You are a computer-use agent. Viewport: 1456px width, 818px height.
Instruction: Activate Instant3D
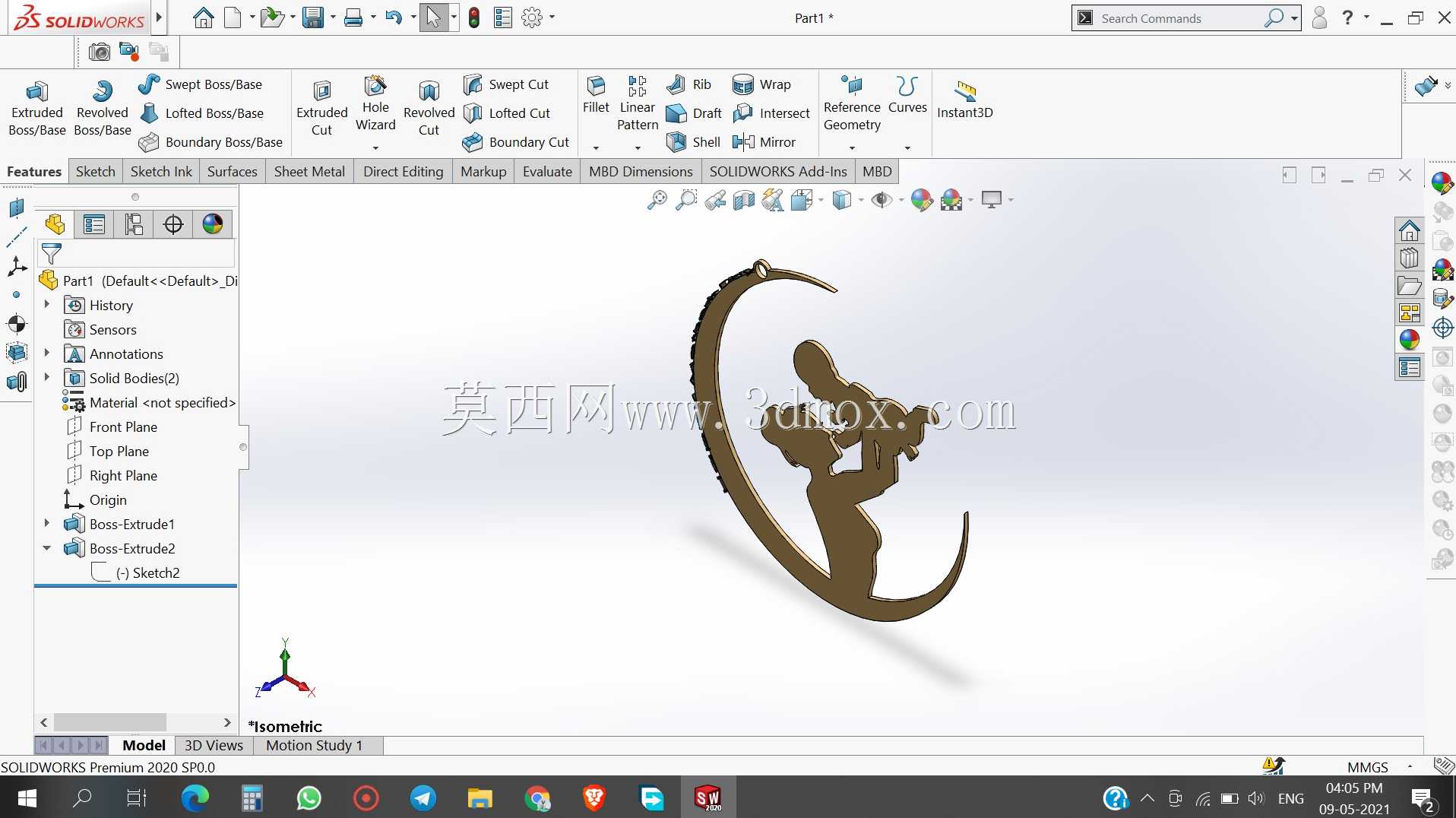(964, 100)
